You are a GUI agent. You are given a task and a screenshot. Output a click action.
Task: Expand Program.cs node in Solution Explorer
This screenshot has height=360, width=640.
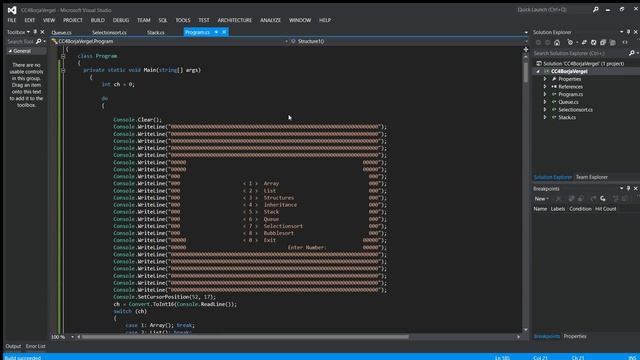545,94
